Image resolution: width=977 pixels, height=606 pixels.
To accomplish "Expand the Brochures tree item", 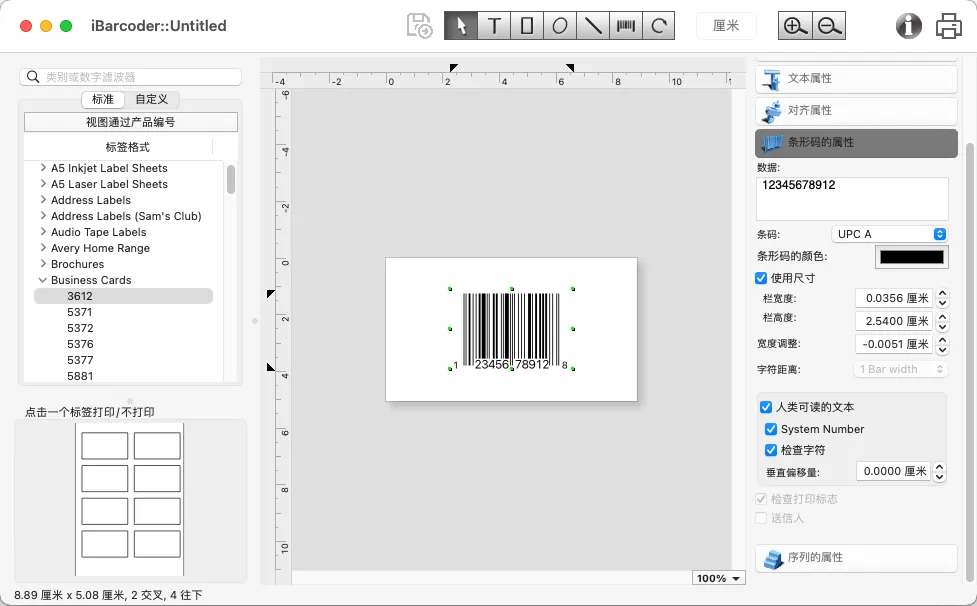I will click(x=43, y=264).
